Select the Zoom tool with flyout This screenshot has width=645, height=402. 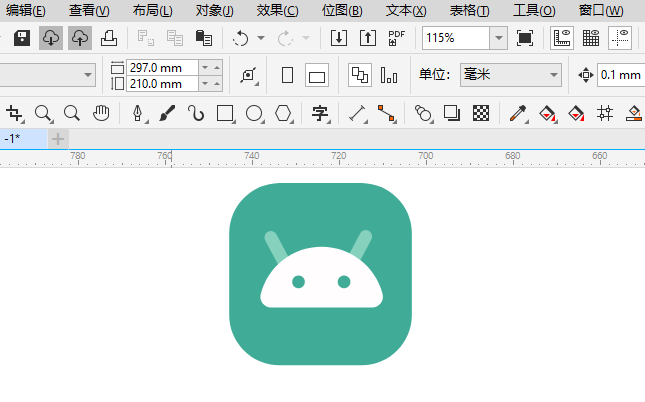tap(44, 113)
